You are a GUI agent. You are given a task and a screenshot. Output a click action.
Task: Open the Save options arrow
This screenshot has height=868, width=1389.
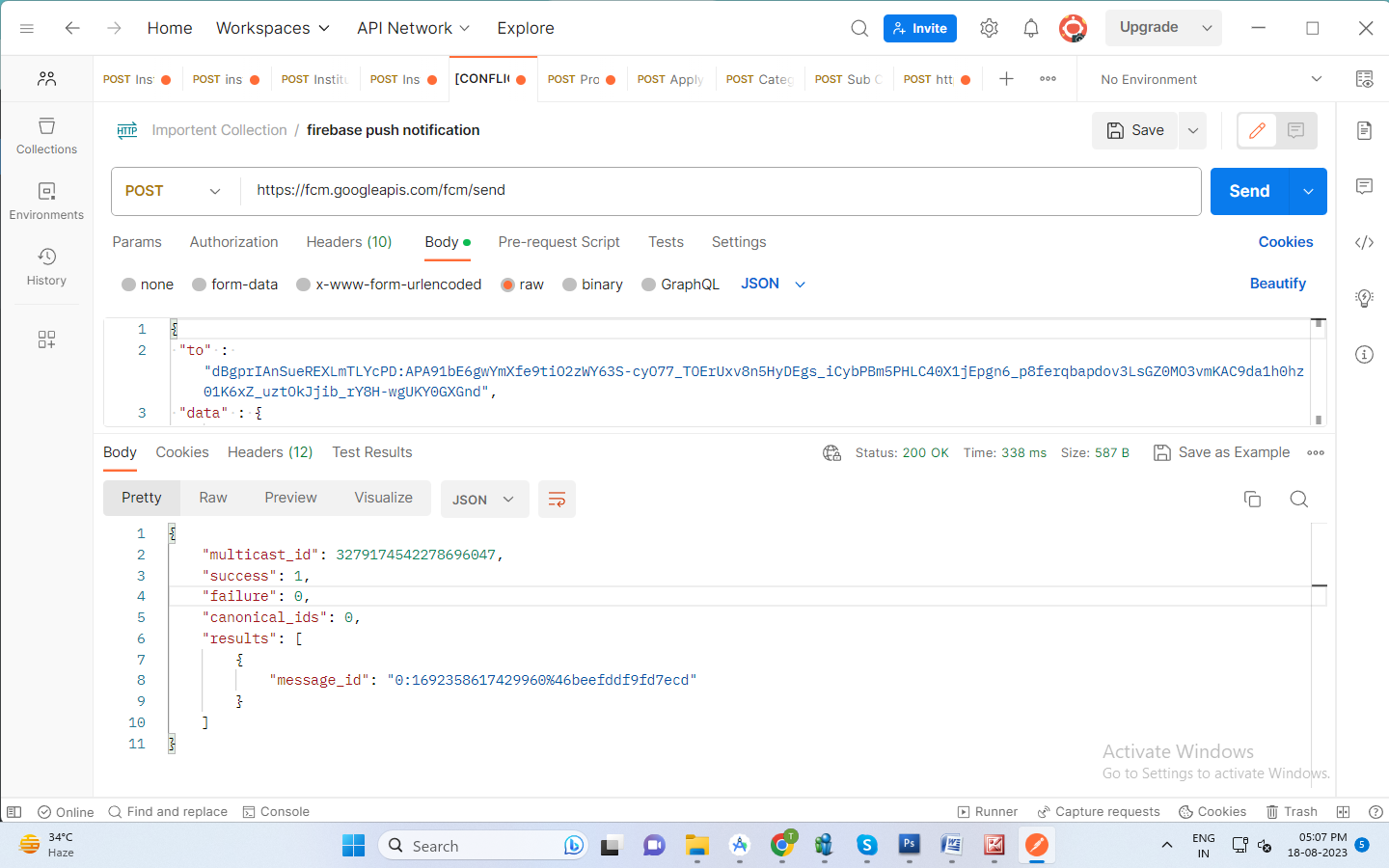coord(1192,130)
